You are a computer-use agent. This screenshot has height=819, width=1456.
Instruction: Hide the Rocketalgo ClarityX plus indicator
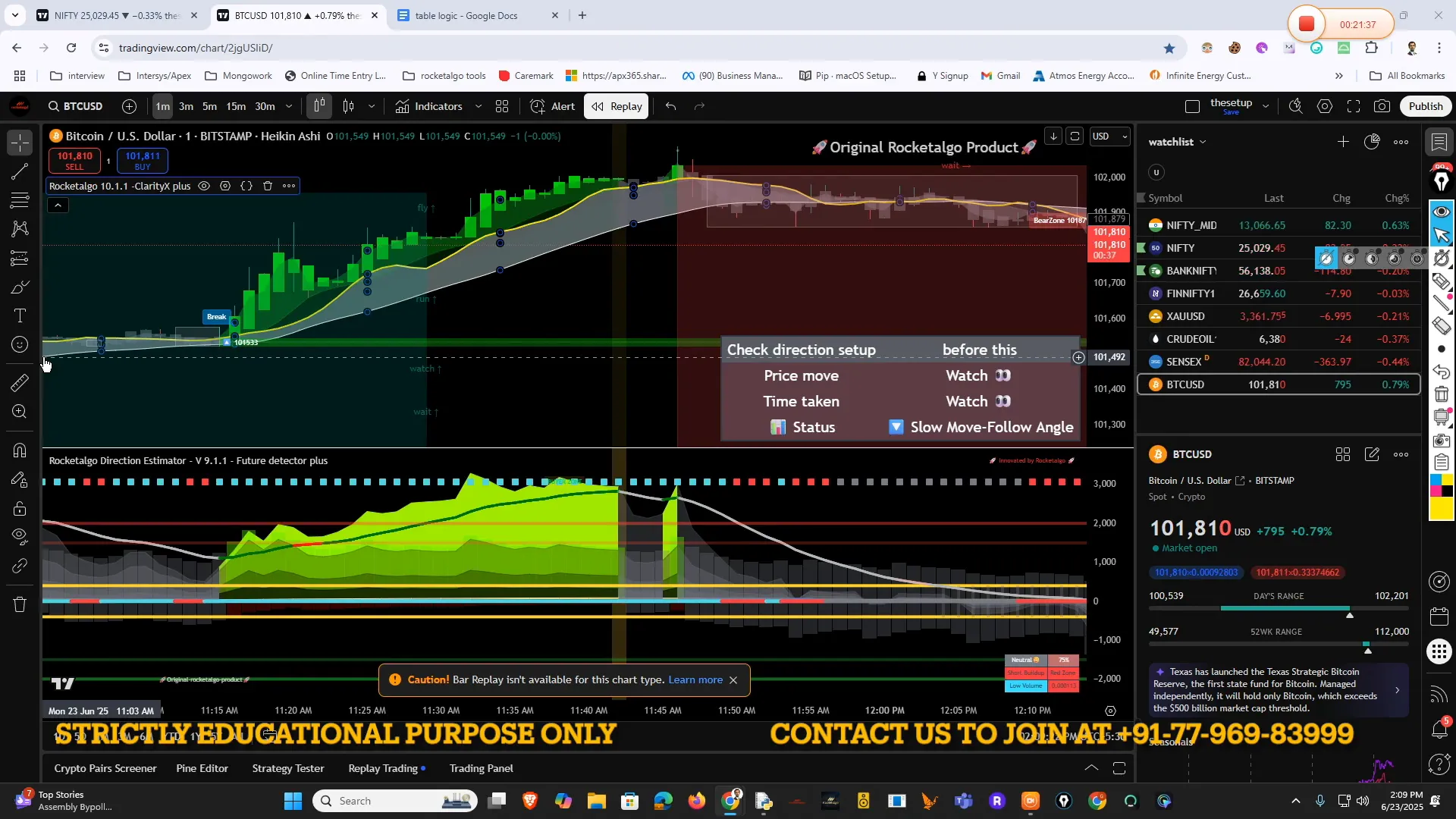click(x=204, y=186)
